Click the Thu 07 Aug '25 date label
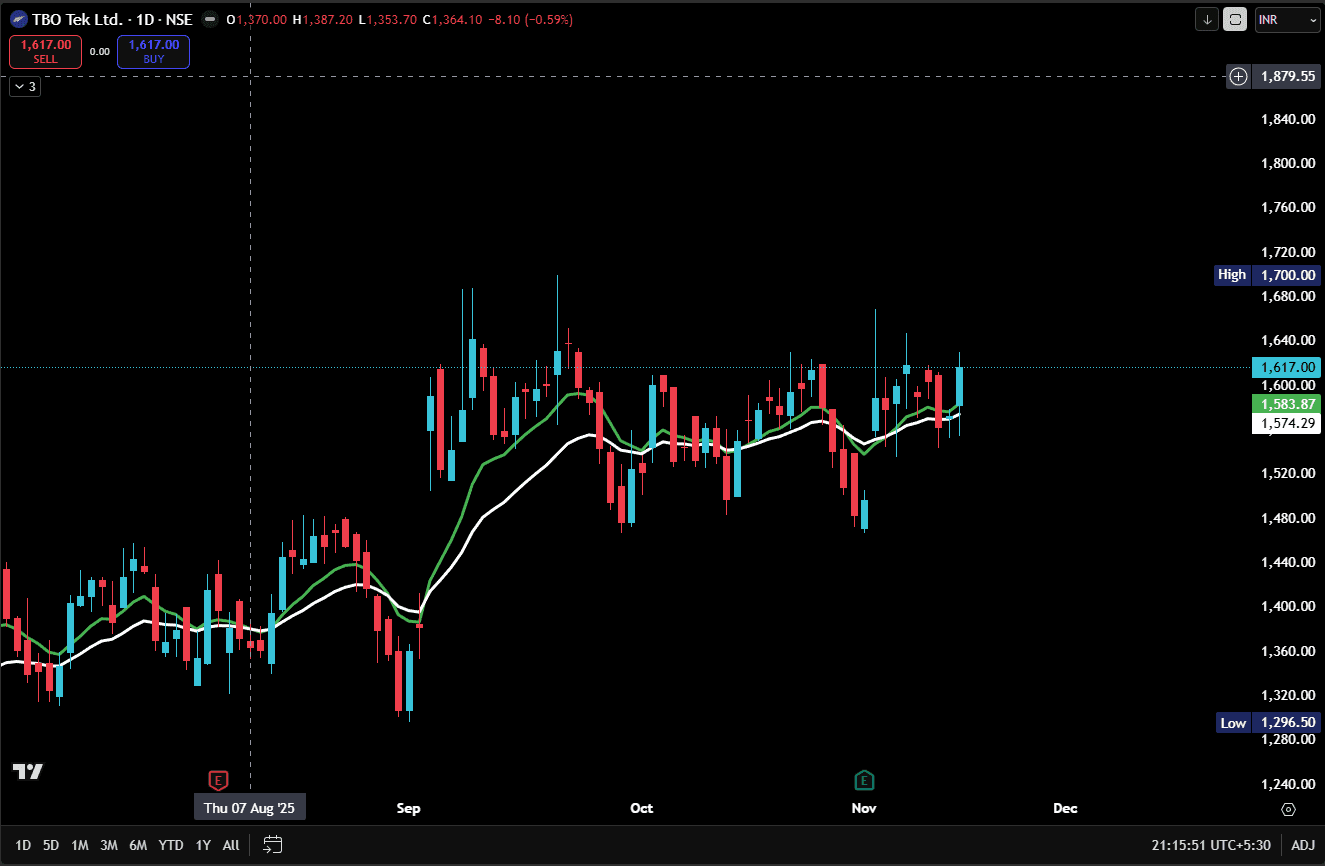The width and height of the screenshot is (1325, 866). [250, 807]
